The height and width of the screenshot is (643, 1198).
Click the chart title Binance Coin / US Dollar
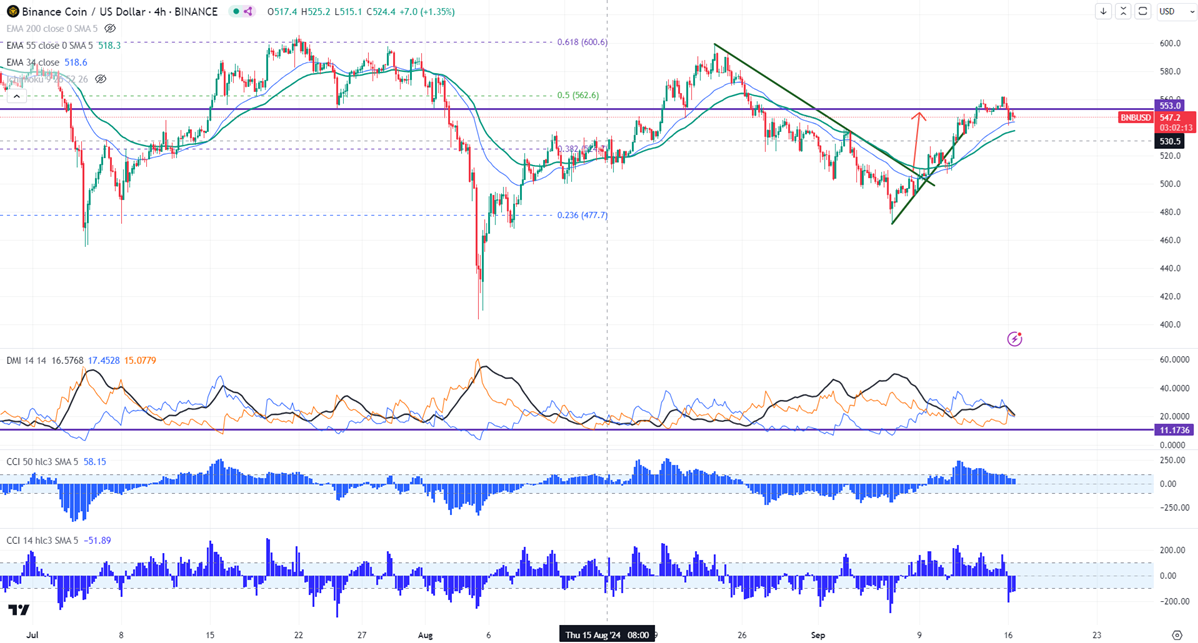(86, 11)
